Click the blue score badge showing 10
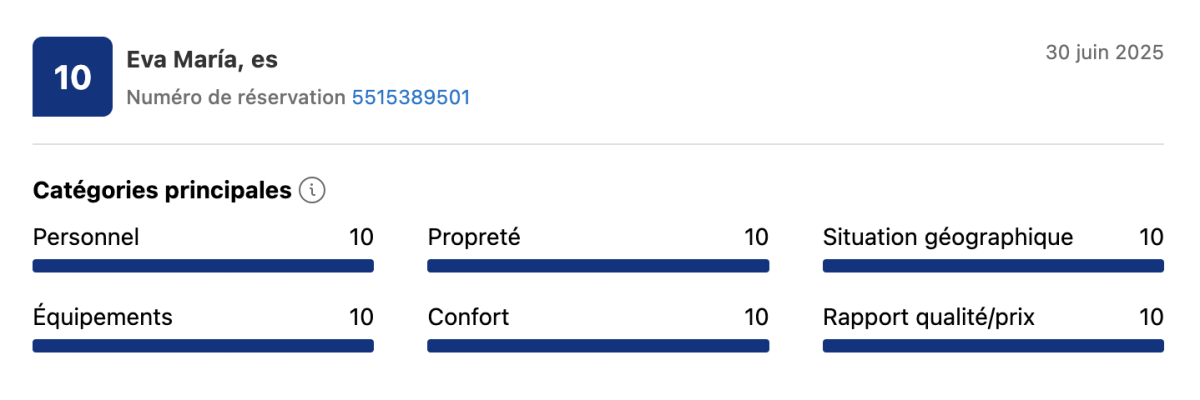Viewport: 1200px width, 400px height. 72,77
